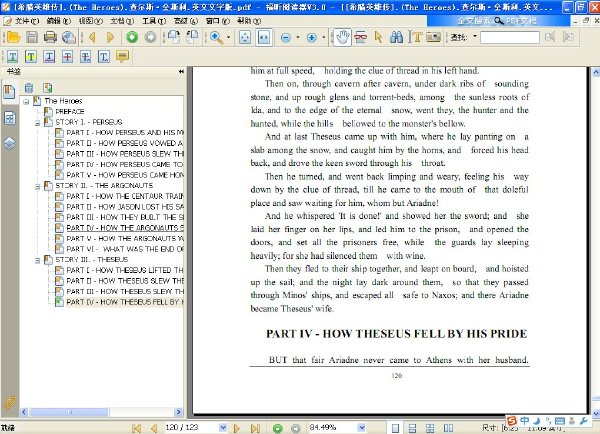Switch to continuous page layout
The width and height of the screenshot is (600, 434).
point(412,428)
